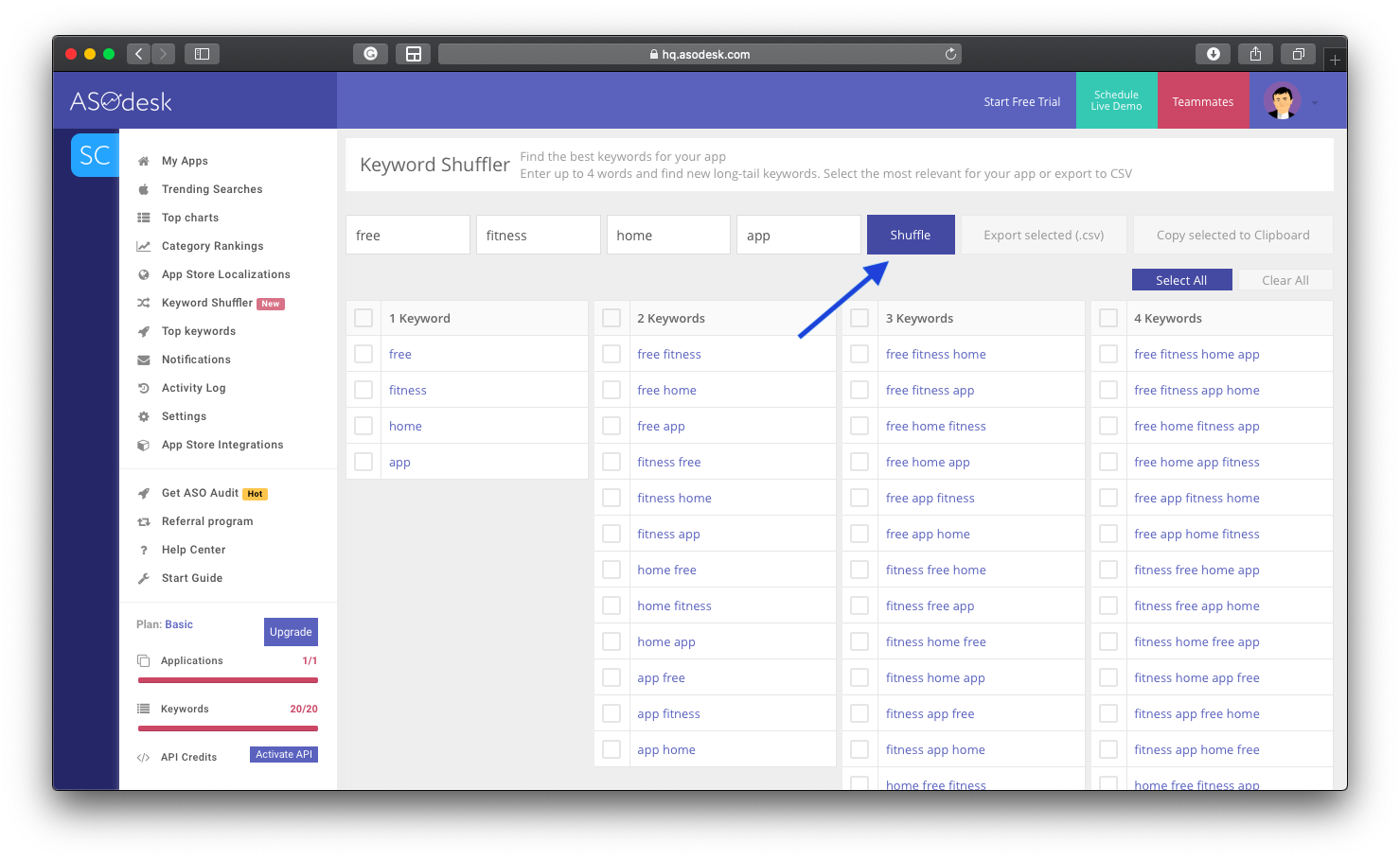Open the My Apps home icon
1400x860 pixels.
[x=144, y=162]
